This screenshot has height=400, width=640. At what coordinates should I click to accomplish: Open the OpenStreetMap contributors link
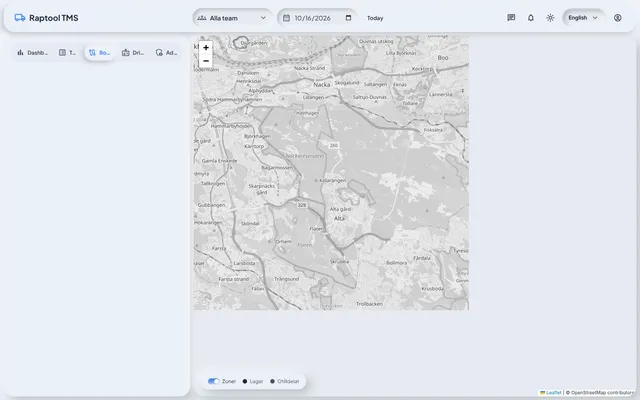click(x=602, y=393)
